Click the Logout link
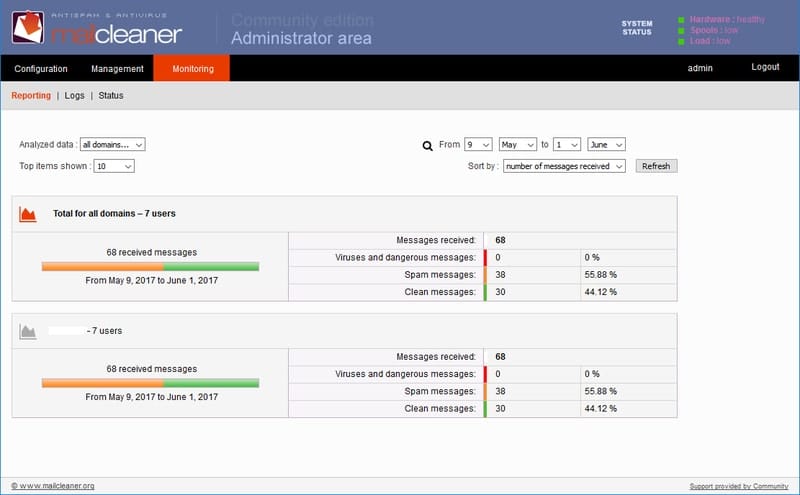The height and width of the screenshot is (495, 800). click(x=765, y=67)
